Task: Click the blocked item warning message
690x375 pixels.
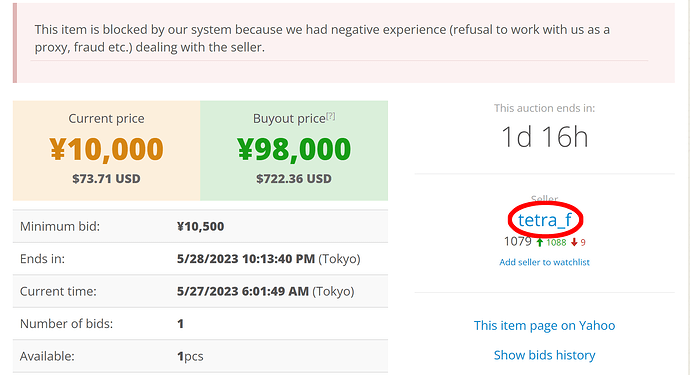Action: (322, 38)
